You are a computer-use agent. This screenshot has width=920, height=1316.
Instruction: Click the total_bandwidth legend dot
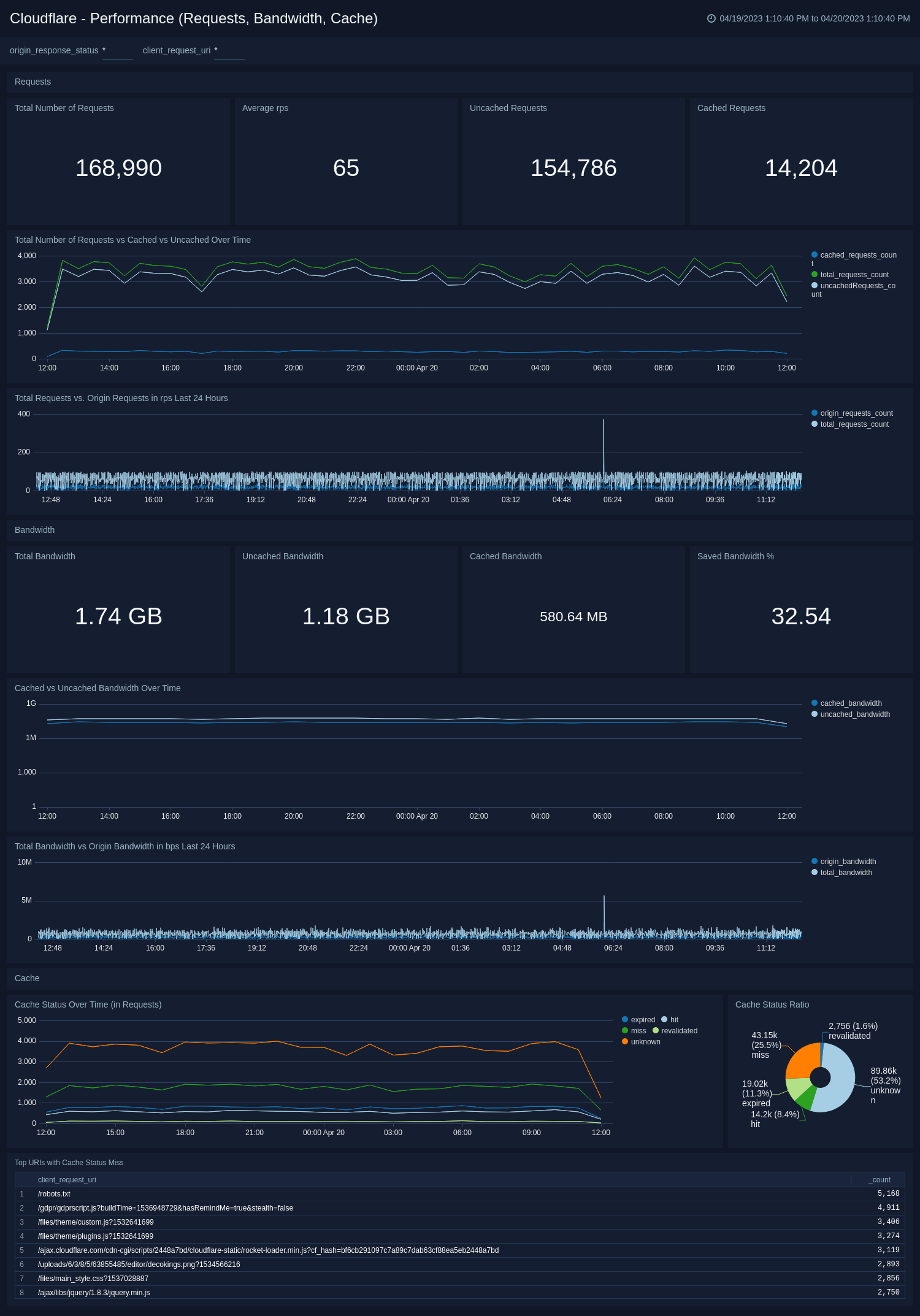coord(815,873)
